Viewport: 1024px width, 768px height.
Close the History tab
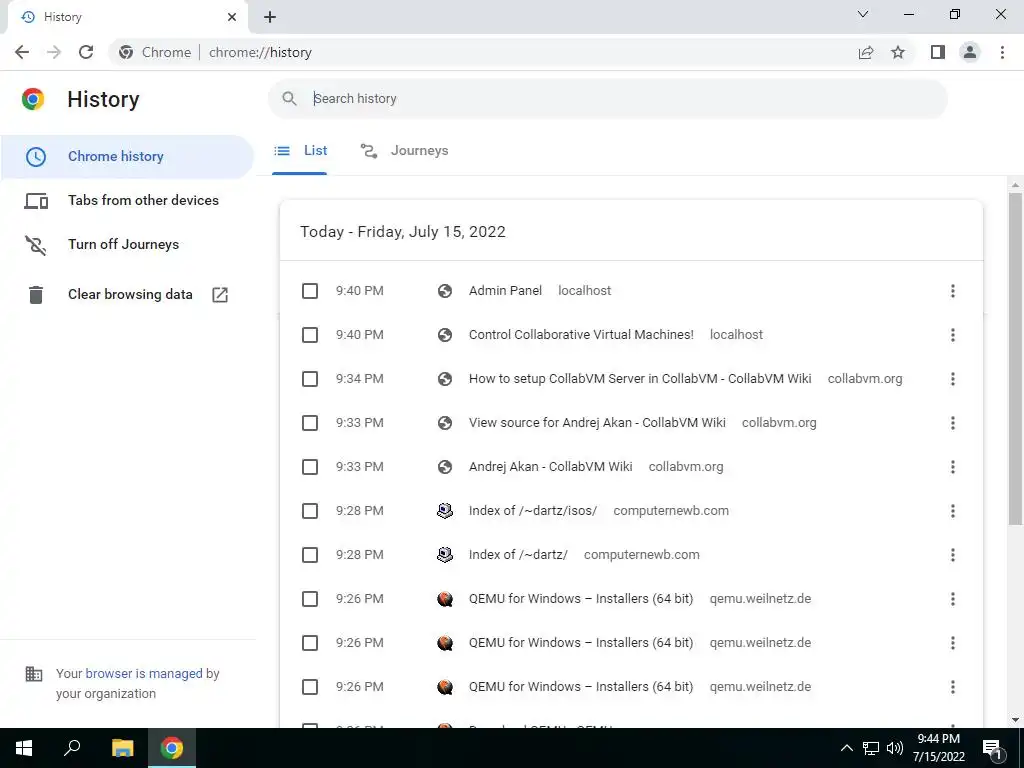point(232,17)
